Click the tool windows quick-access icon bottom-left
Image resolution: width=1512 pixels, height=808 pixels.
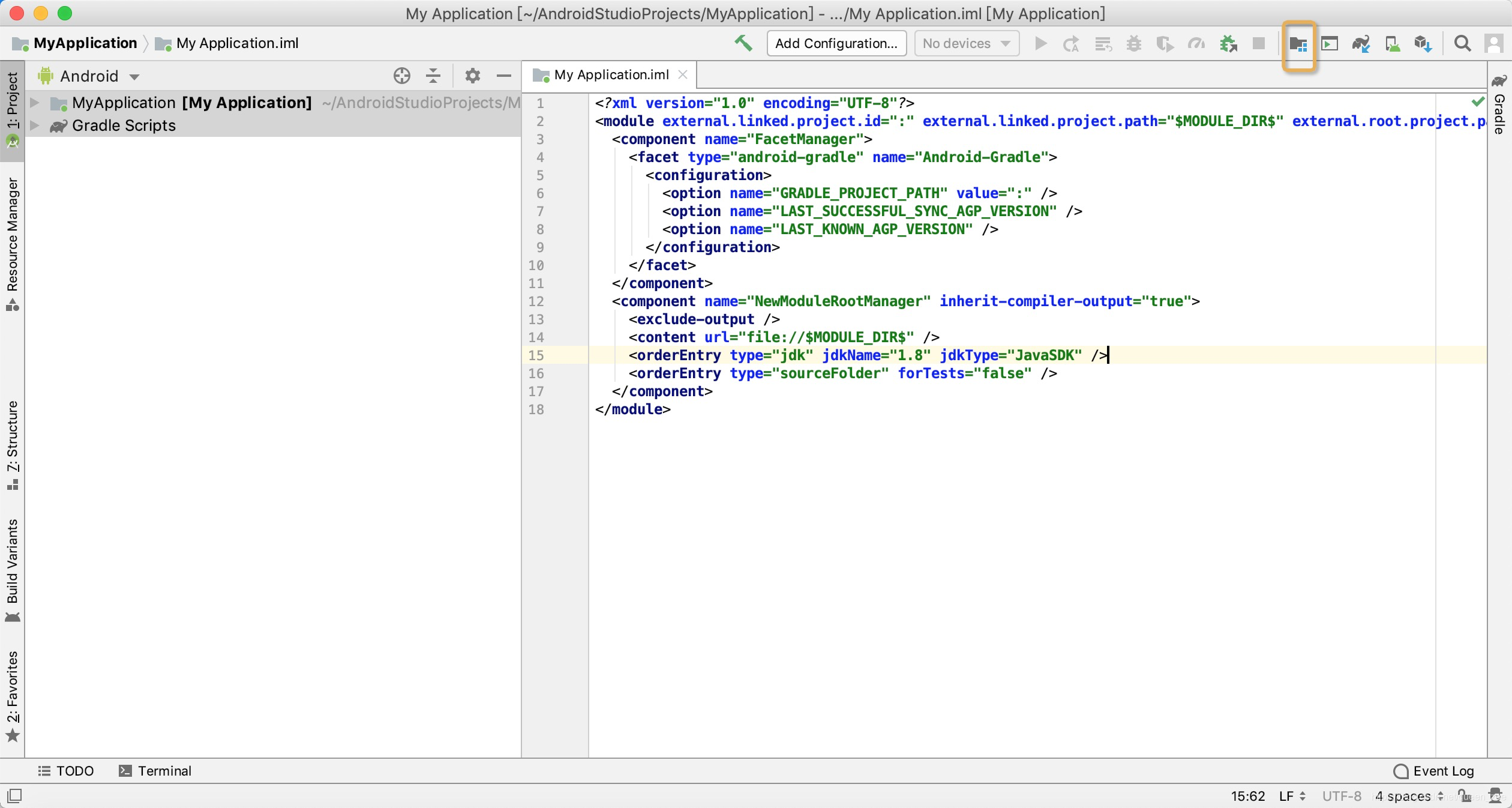tap(14, 795)
